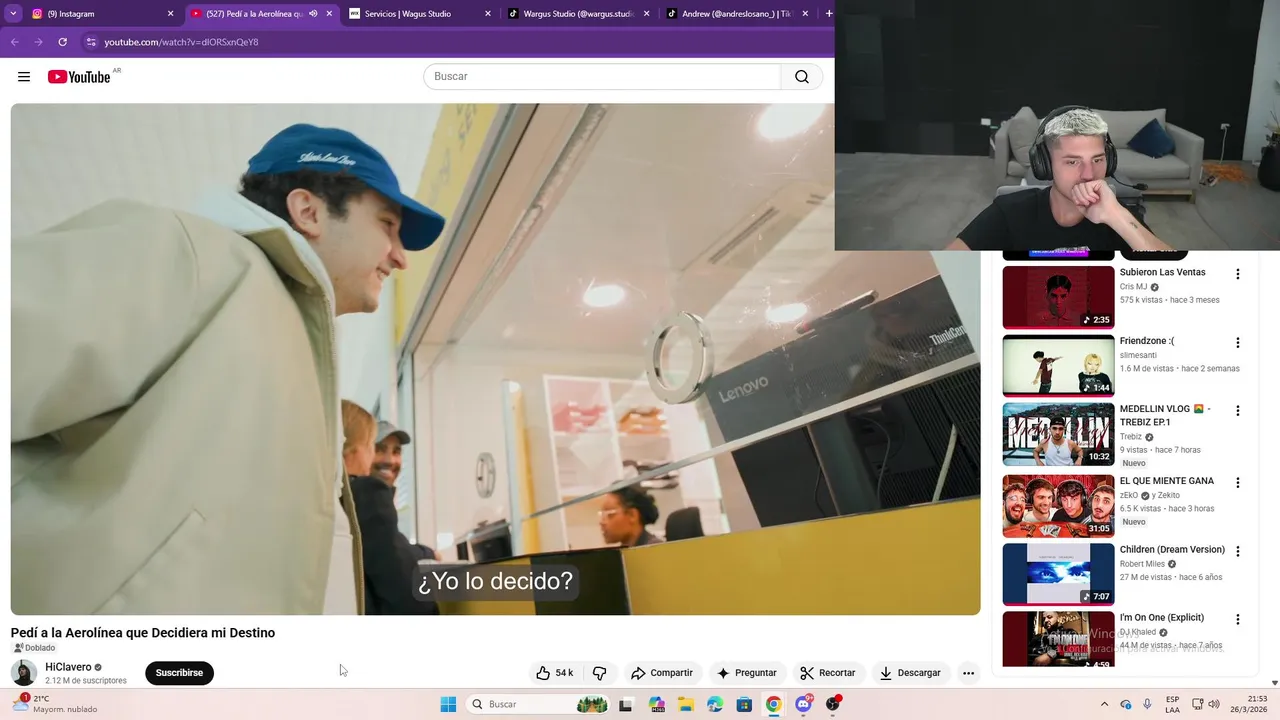Open Friendzone :( video thumbnail
1280x720 pixels.
point(1058,366)
